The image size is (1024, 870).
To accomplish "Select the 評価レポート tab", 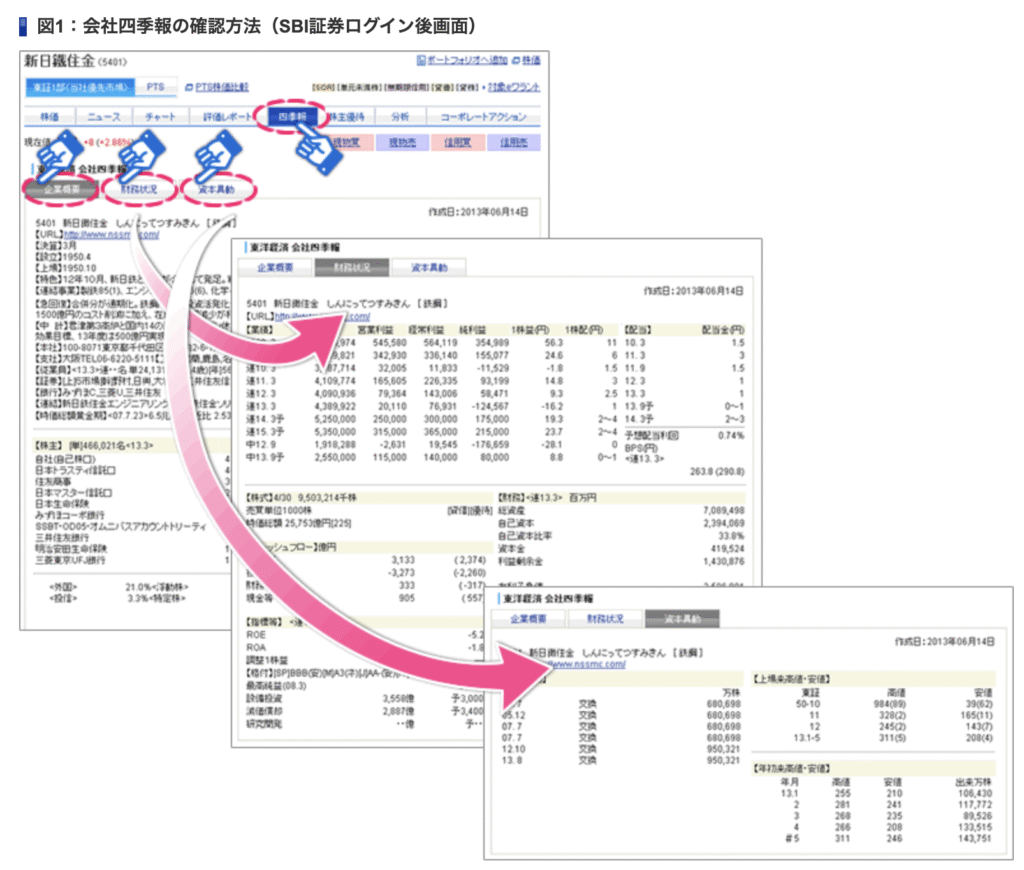I will tap(227, 117).
